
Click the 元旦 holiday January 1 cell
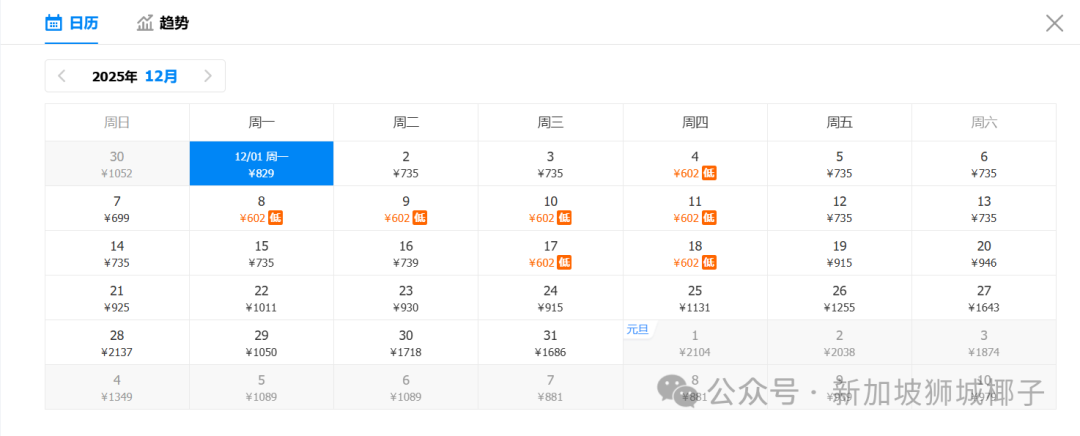[x=695, y=343]
